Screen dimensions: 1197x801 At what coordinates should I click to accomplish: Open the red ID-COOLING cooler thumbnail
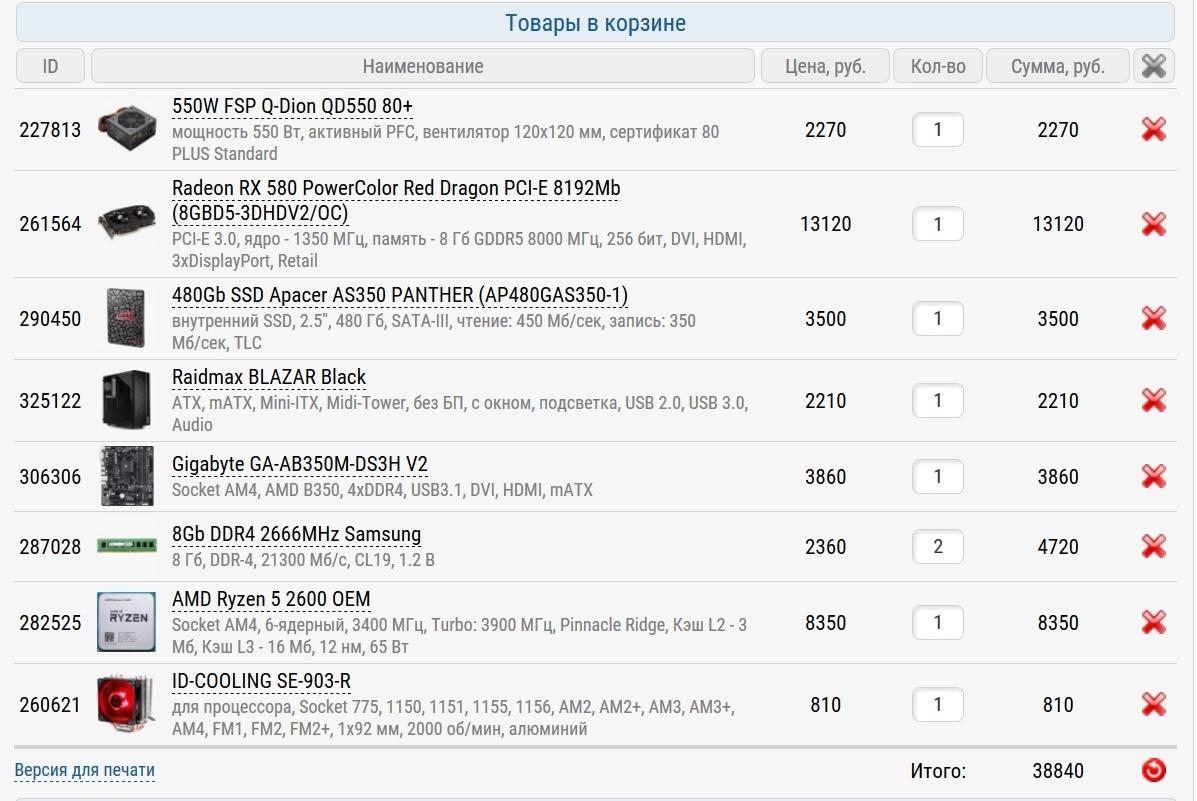coord(126,703)
